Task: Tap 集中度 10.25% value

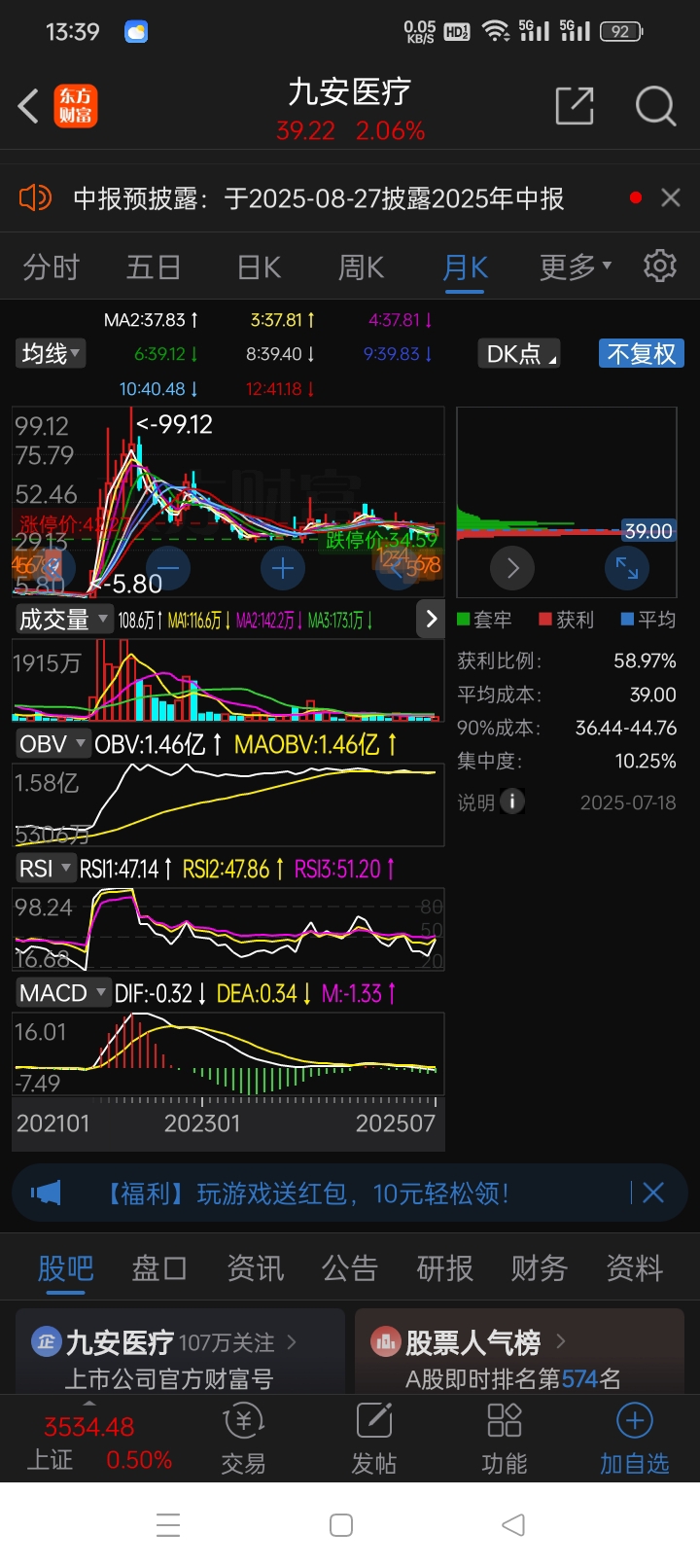Action: pos(645,761)
